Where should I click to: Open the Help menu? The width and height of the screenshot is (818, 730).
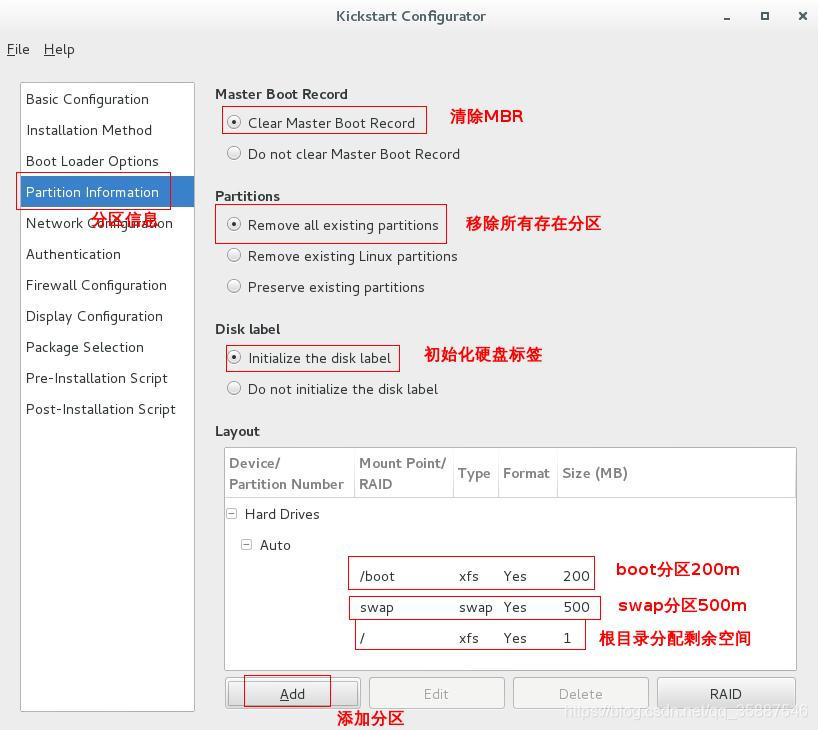pyautogui.click(x=59, y=49)
